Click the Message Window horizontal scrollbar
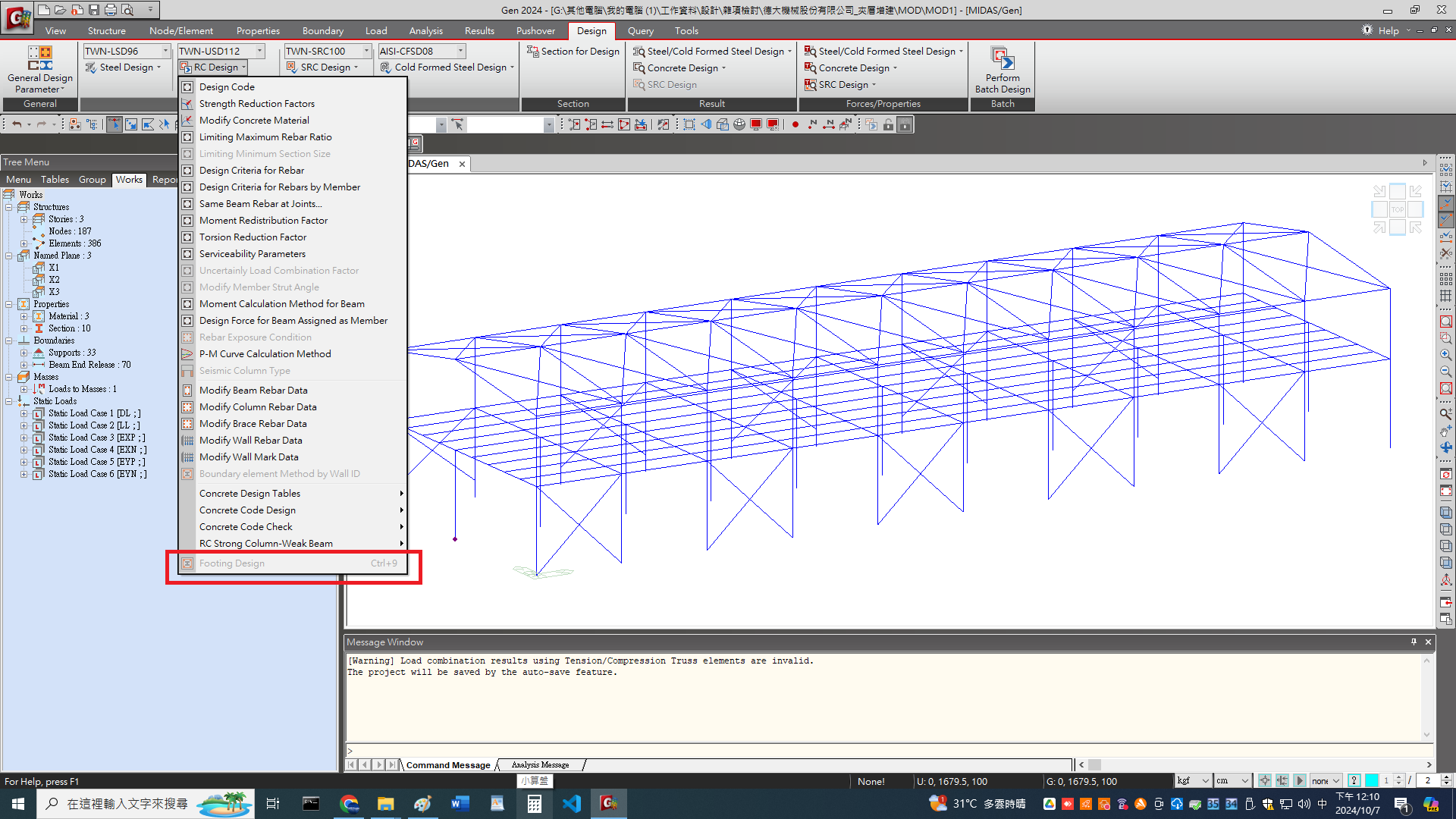This screenshot has width=1456, height=819. coord(1255,764)
